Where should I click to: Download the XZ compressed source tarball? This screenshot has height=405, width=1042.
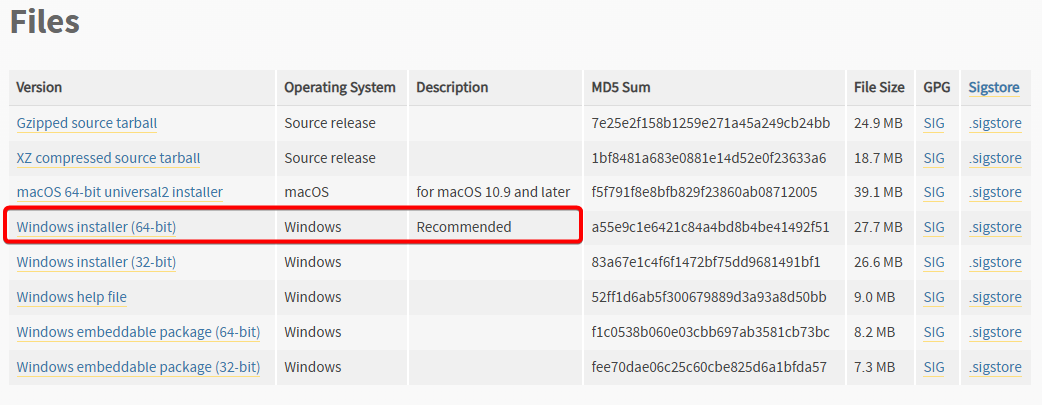108,158
